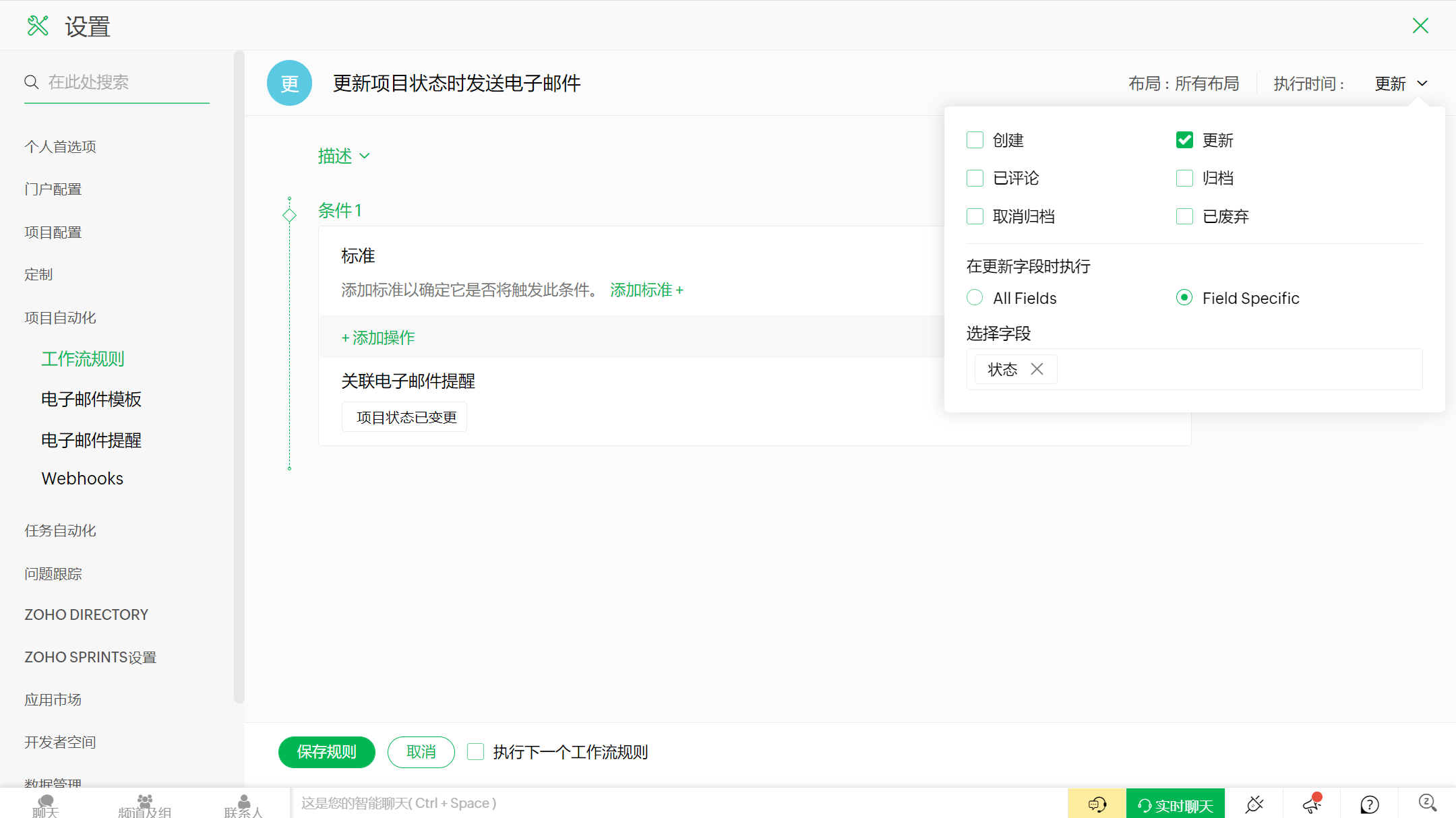
Task: Check the 创建 checkbox
Action: coord(975,140)
